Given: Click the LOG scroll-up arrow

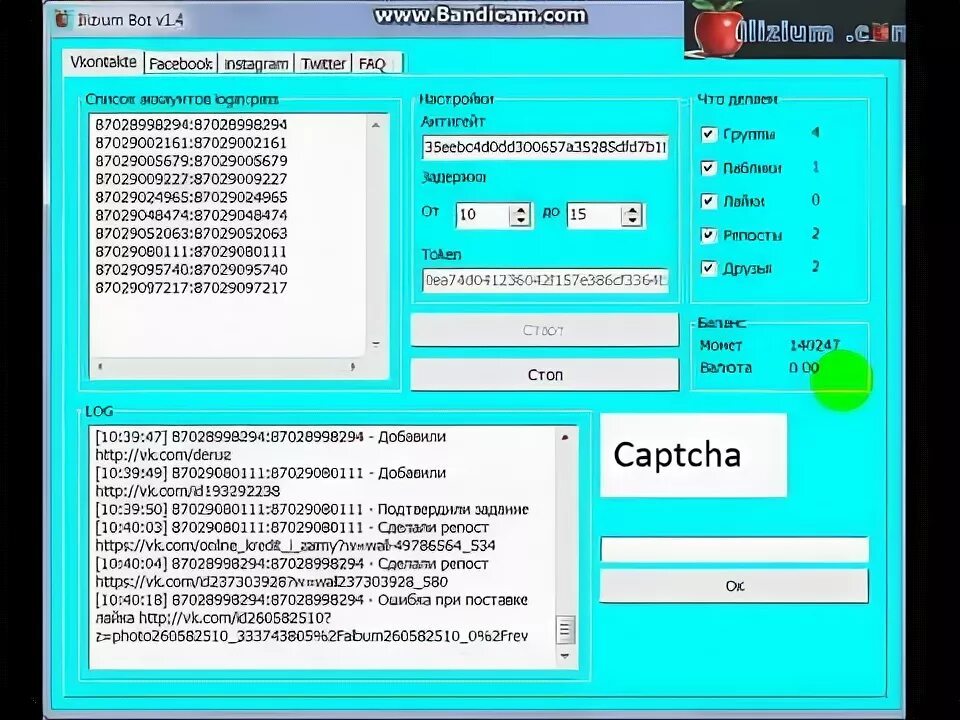Looking at the screenshot, I should 565,437.
